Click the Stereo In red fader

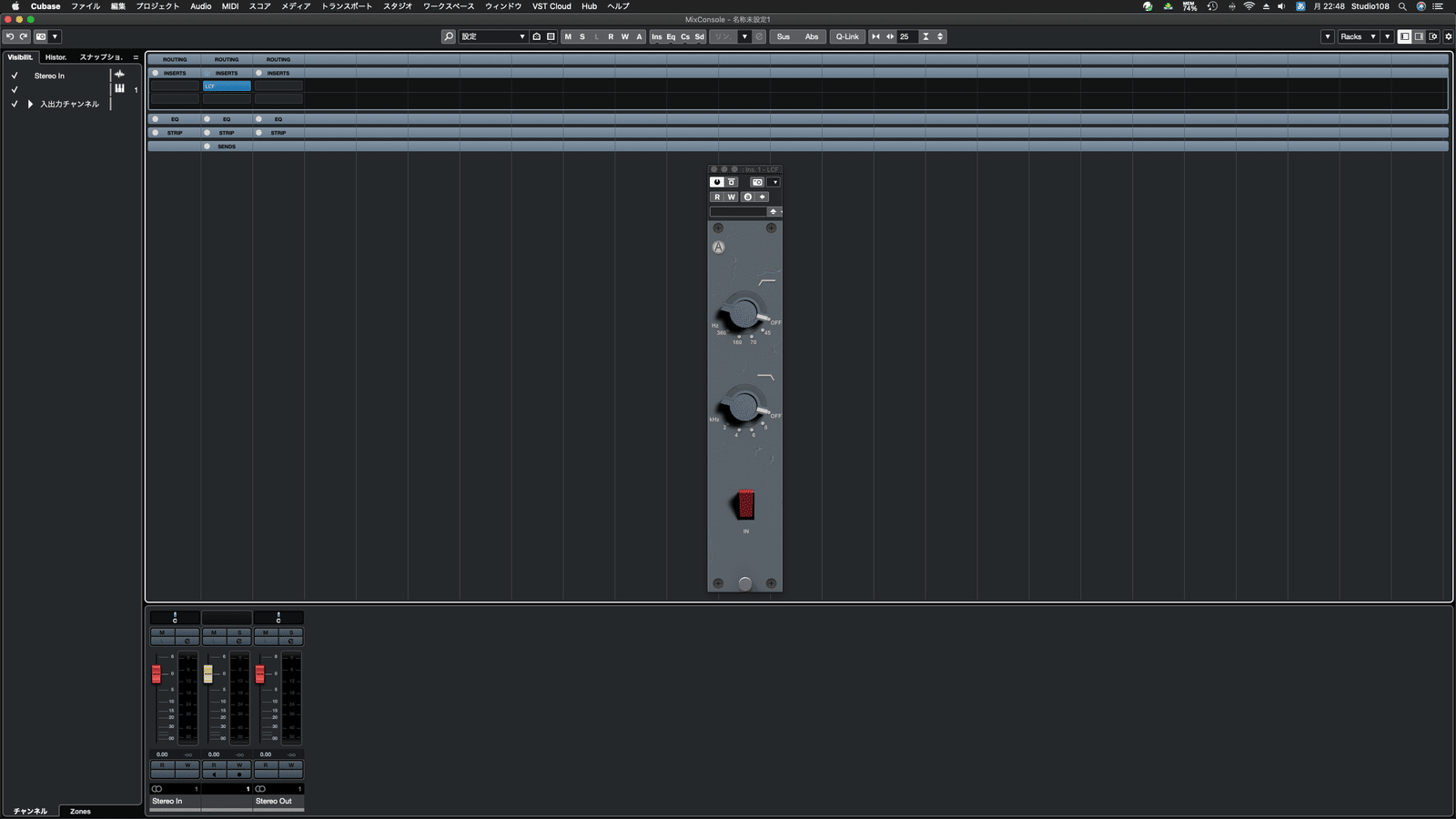(x=157, y=673)
